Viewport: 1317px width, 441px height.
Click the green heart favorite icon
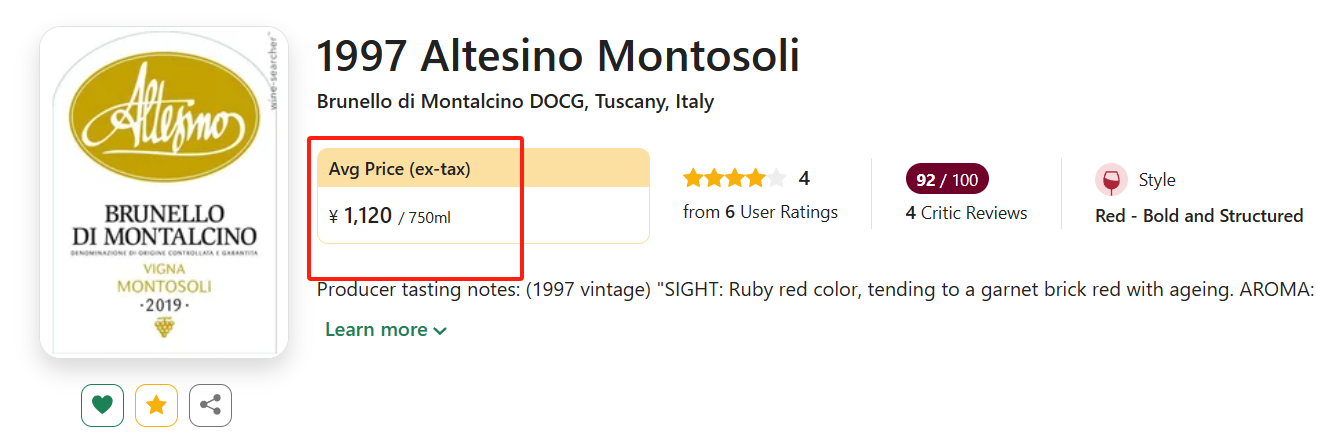click(x=102, y=405)
